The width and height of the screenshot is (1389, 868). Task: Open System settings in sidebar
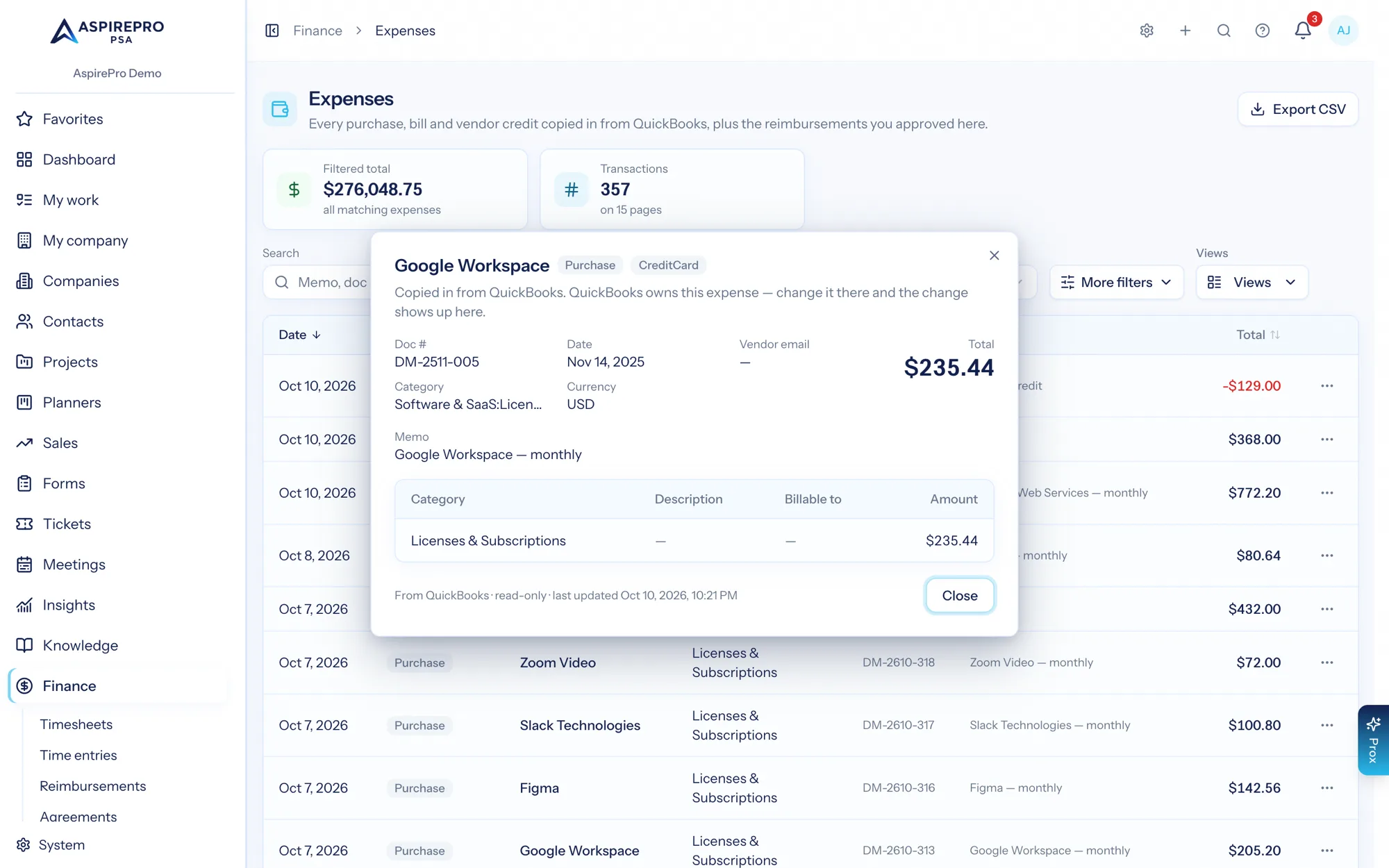(x=62, y=845)
